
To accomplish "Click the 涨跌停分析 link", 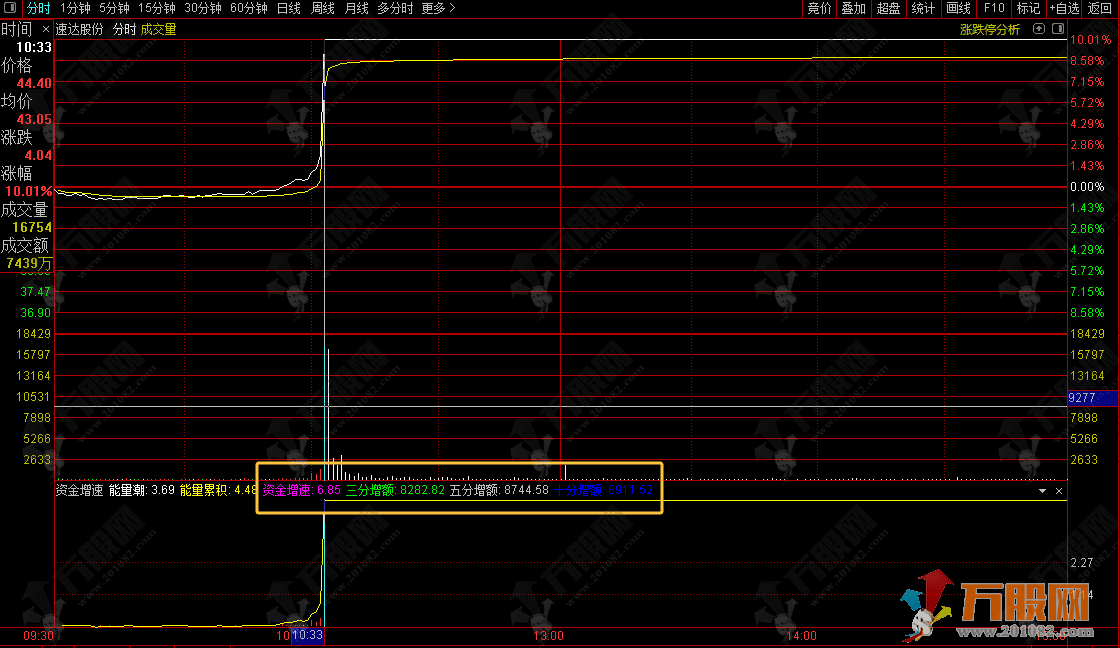I will tap(990, 29).
